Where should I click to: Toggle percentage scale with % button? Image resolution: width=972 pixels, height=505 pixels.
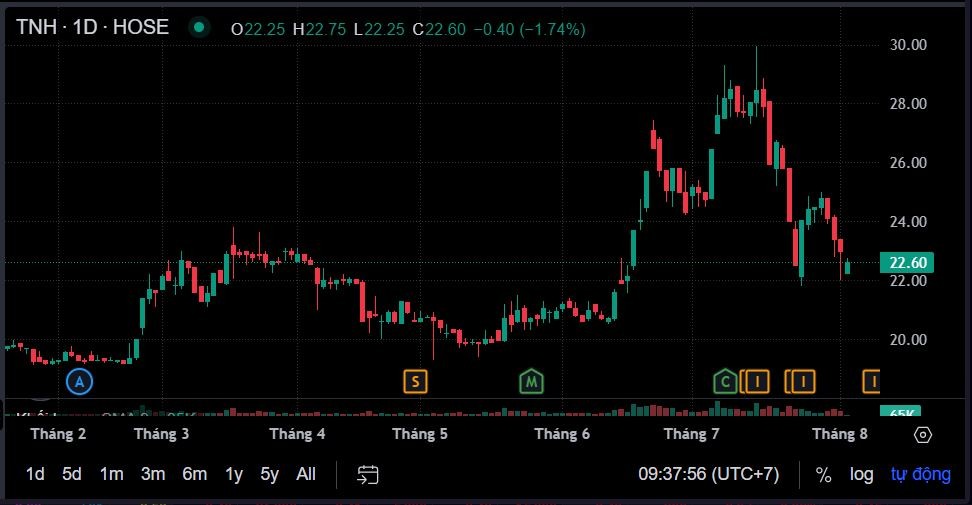pos(823,474)
